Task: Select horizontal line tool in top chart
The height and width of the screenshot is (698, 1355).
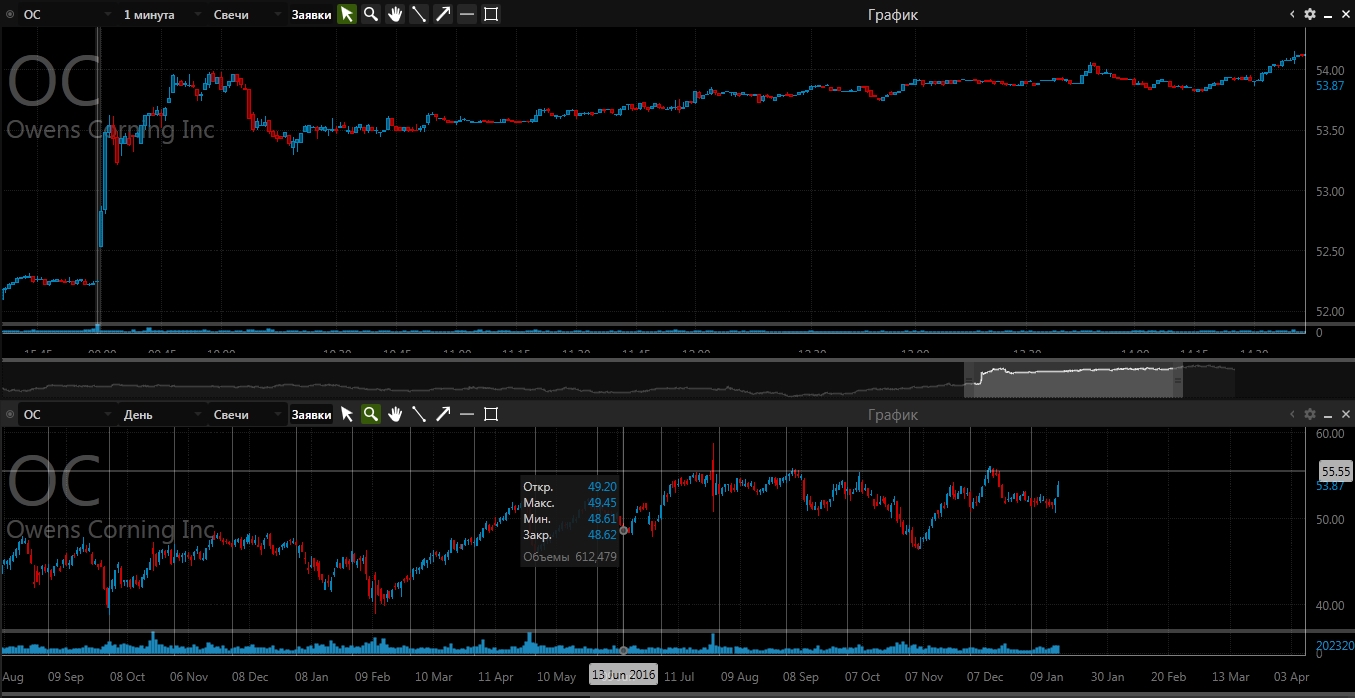Action: coord(467,15)
